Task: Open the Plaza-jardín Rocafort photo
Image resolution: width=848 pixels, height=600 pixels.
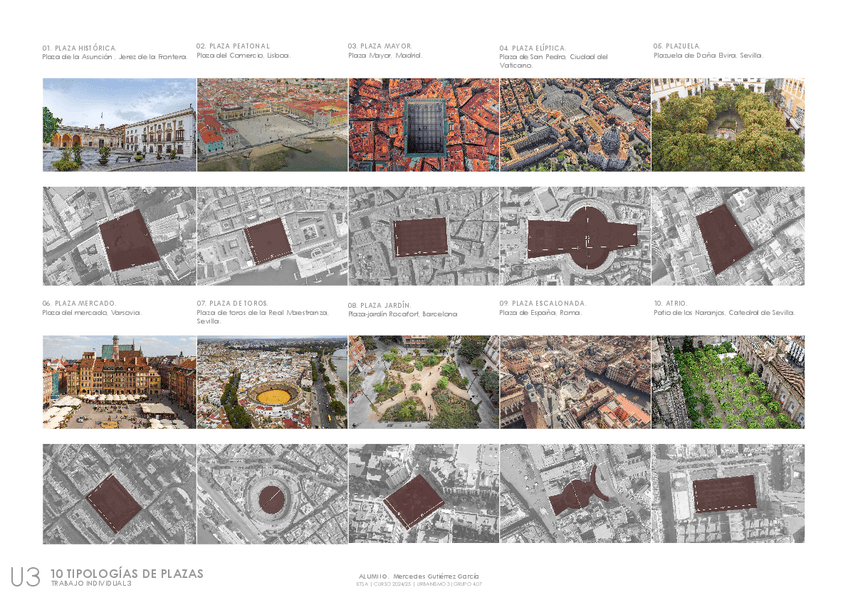Action: pos(423,382)
